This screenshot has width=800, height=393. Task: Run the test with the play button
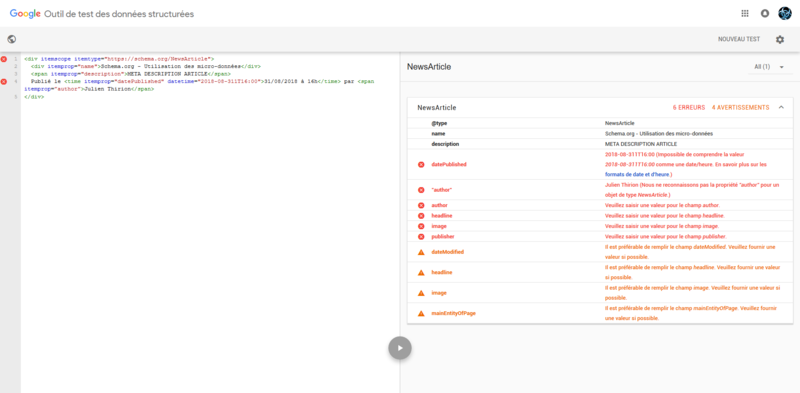tap(400, 348)
